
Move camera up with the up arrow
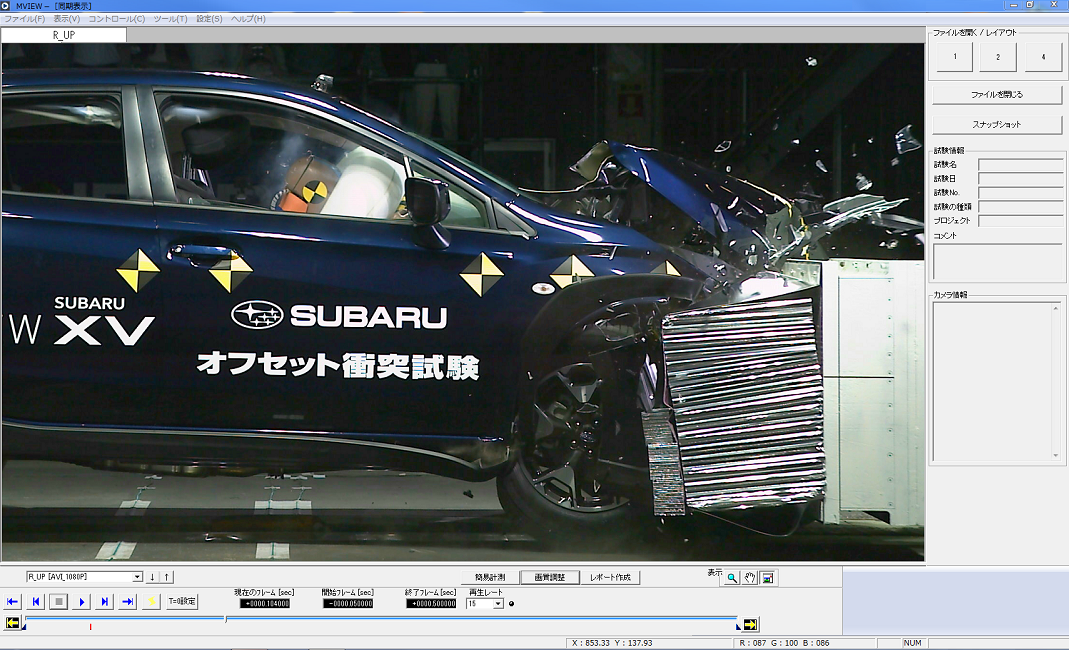[x=166, y=577]
